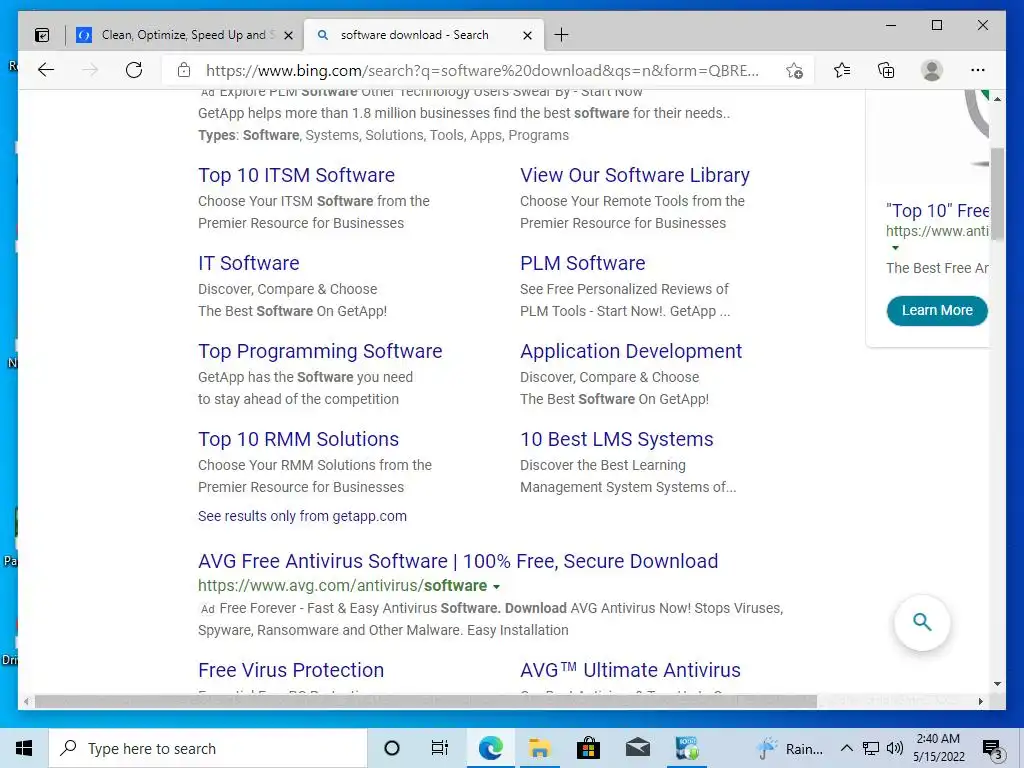
Task: Click the Type here to search box
Action: pyautogui.click(x=208, y=748)
